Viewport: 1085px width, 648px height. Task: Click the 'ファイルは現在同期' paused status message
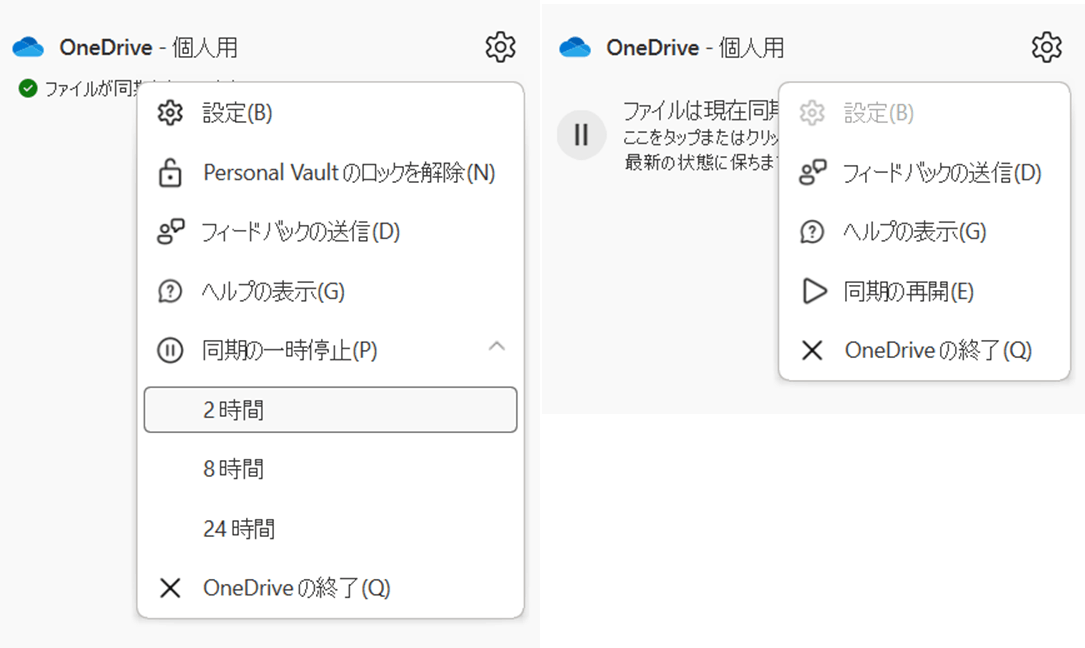click(x=700, y=111)
